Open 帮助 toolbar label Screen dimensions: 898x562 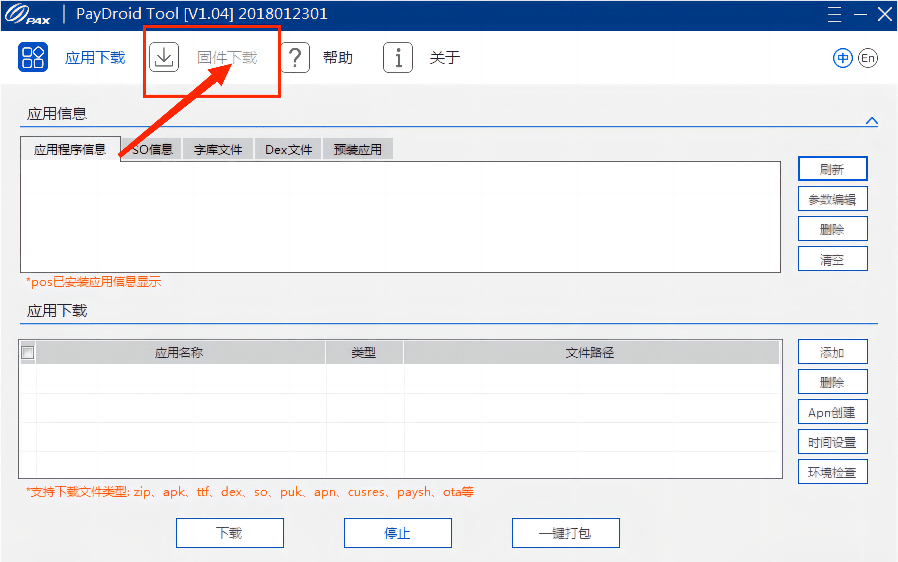click(338, 58)
